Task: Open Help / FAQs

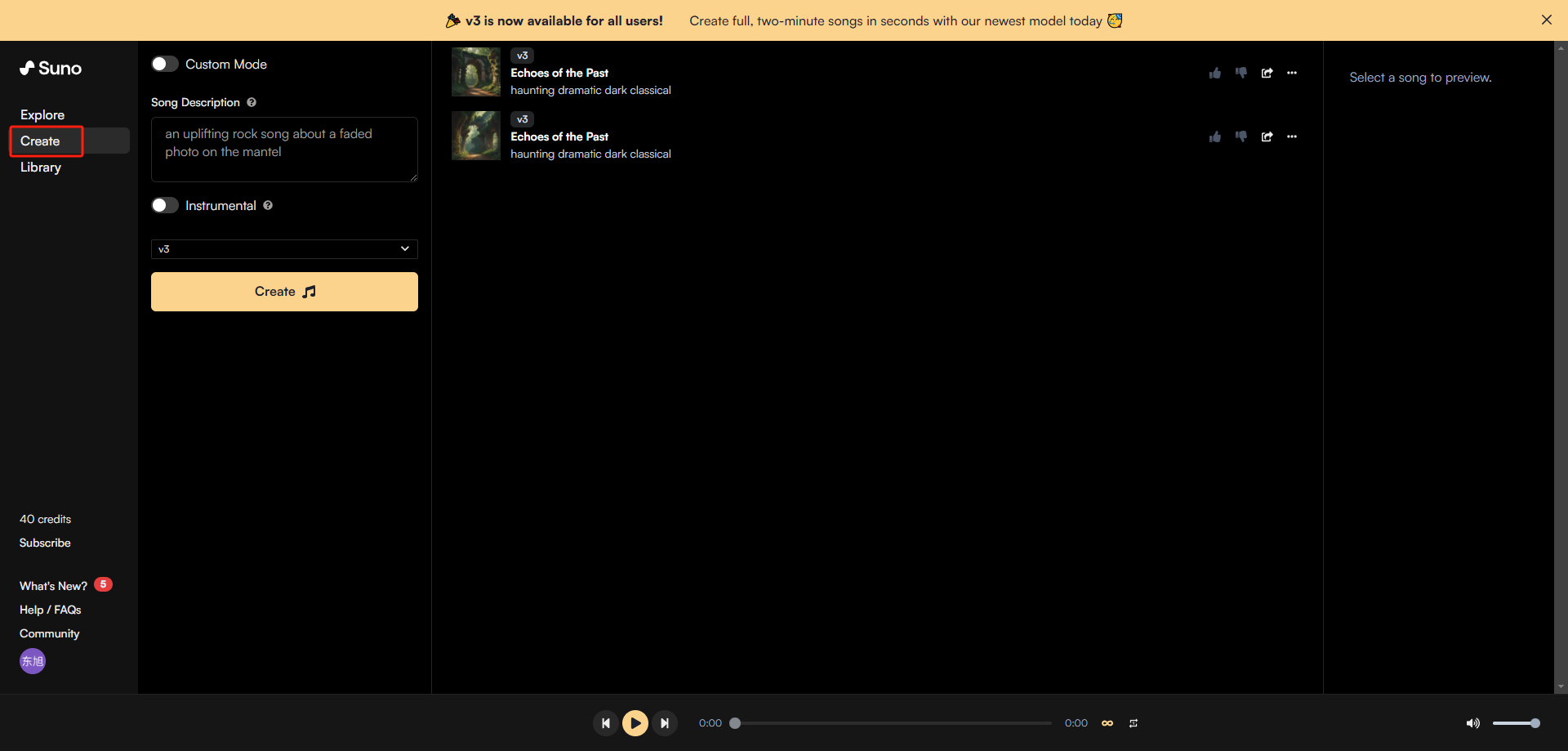Action: click(x=51, y=610)
